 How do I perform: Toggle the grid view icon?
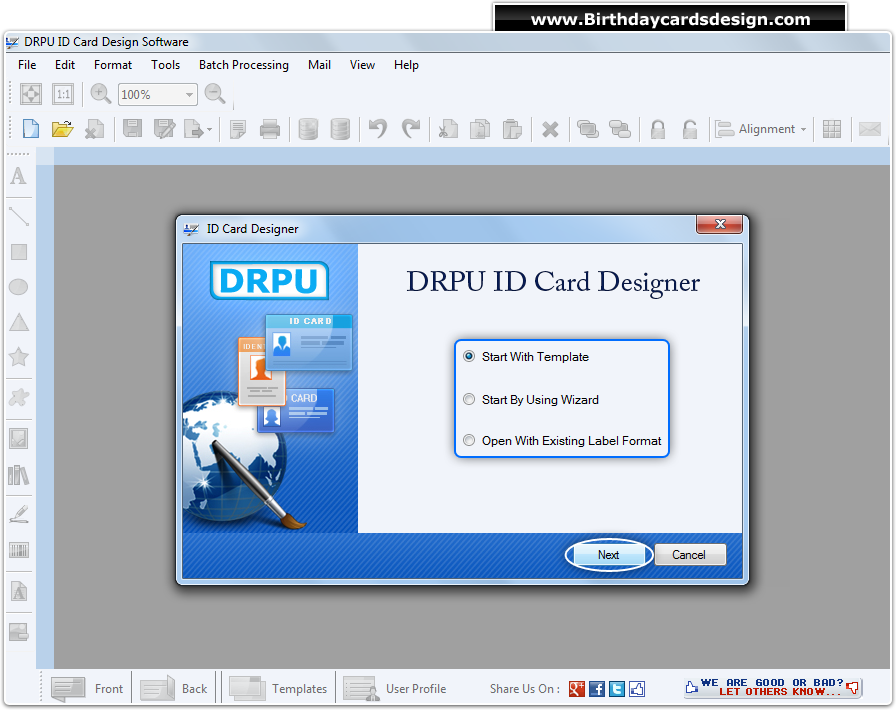click(x=831, y=129)
